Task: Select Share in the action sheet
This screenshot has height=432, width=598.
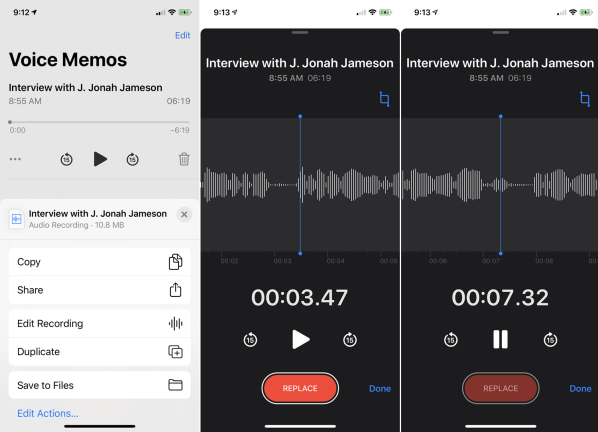Action: [x=100, y=290]
